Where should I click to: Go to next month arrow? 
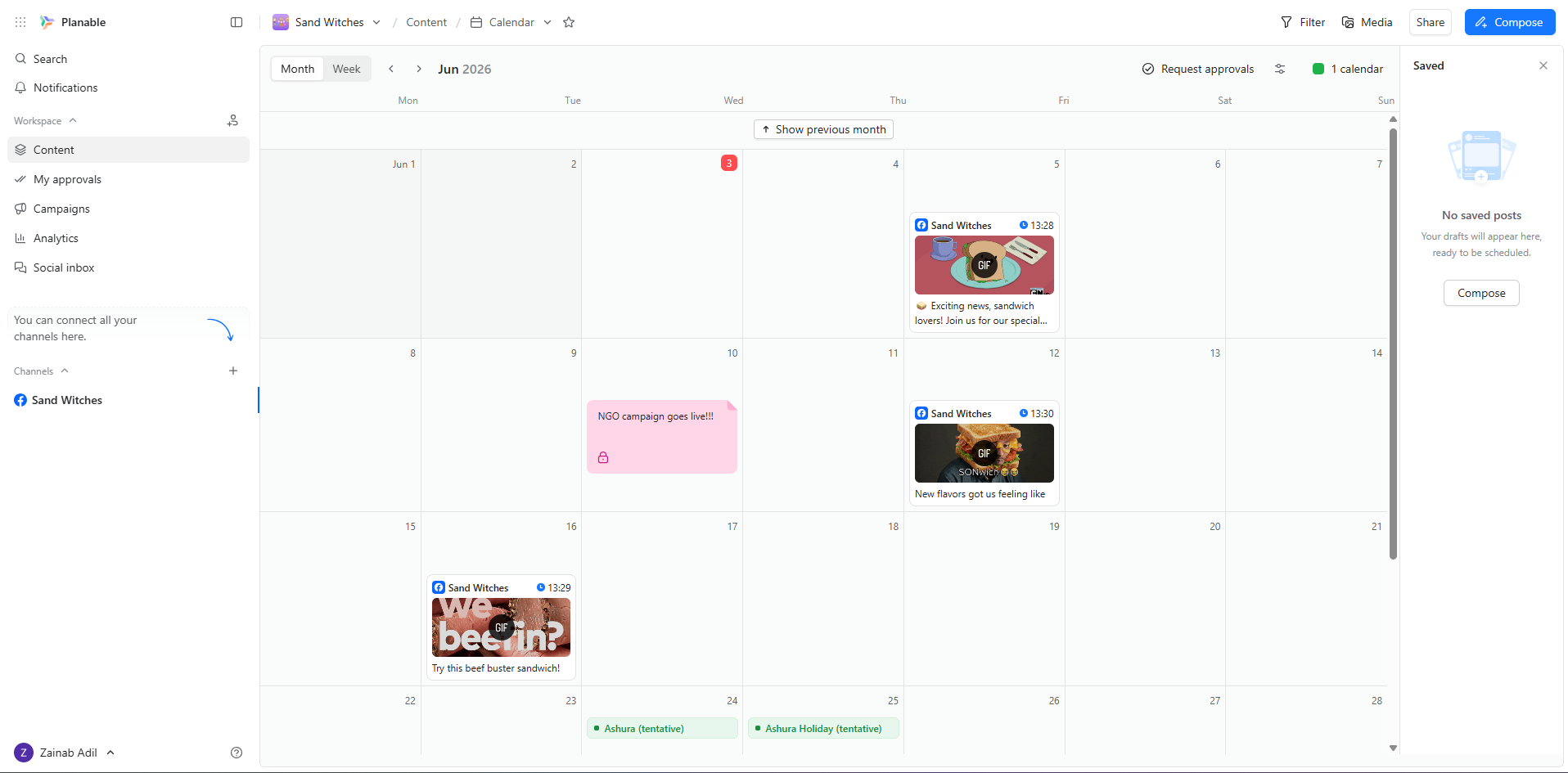pos(419,69)
